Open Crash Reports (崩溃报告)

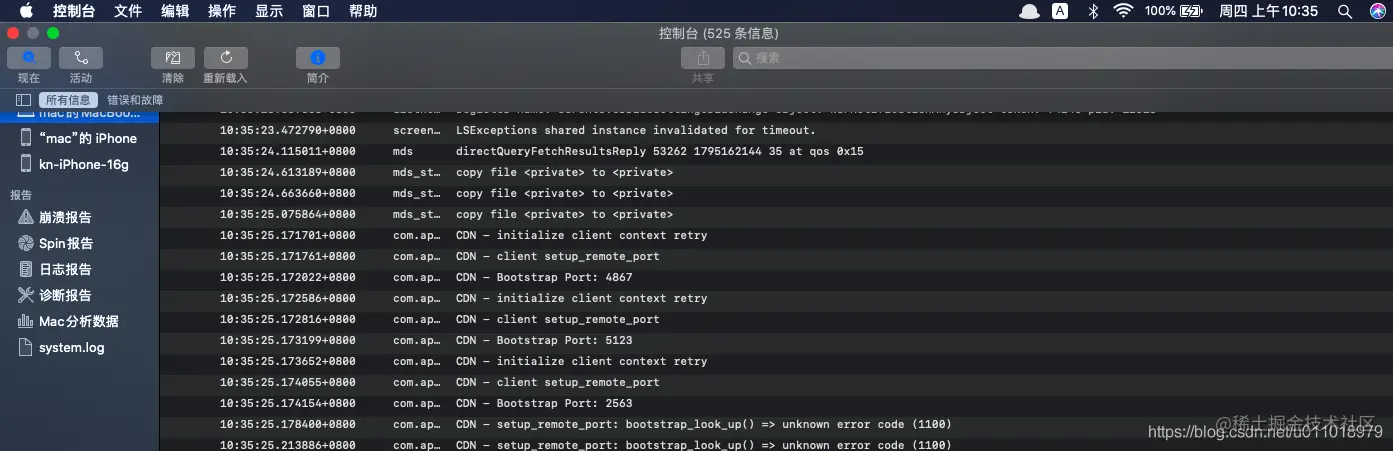(79, 217)
